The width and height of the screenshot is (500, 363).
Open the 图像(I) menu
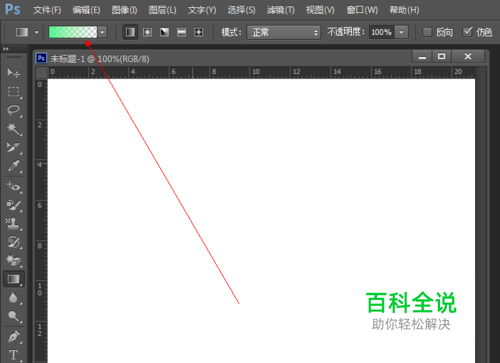[x=124, y=10]
